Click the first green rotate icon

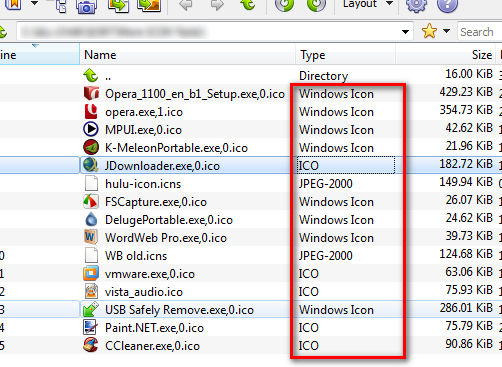[x=284, y=5]
